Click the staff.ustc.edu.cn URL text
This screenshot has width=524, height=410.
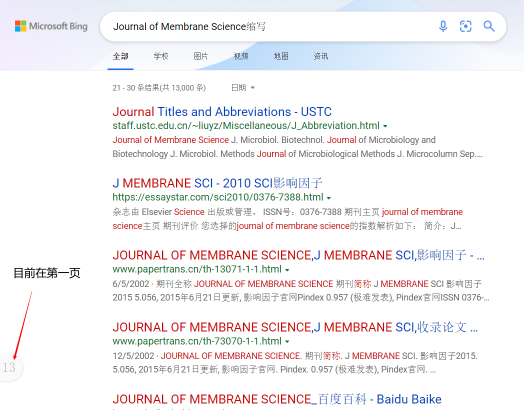coord(246,126)
